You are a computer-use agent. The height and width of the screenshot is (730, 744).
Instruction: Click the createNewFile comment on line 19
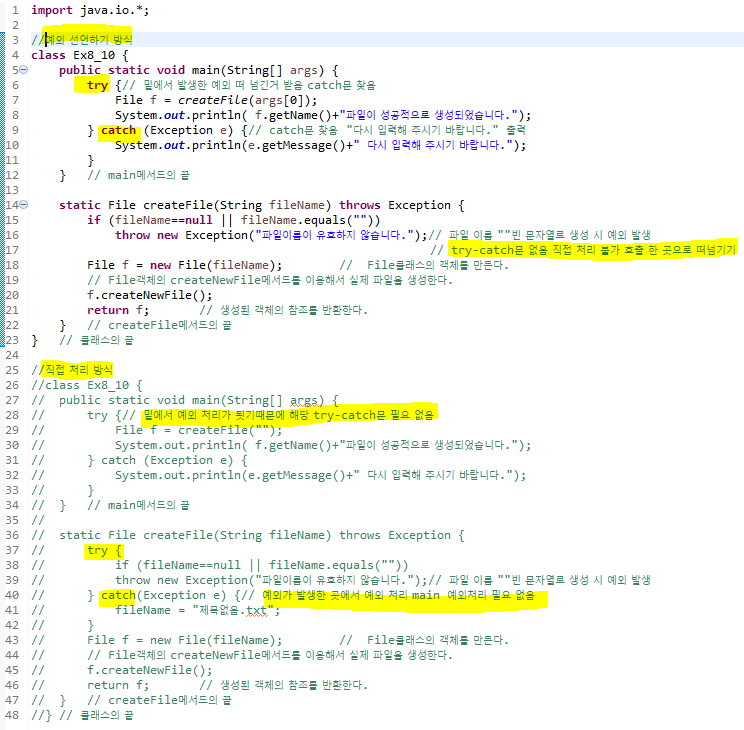tap(270, 280)
